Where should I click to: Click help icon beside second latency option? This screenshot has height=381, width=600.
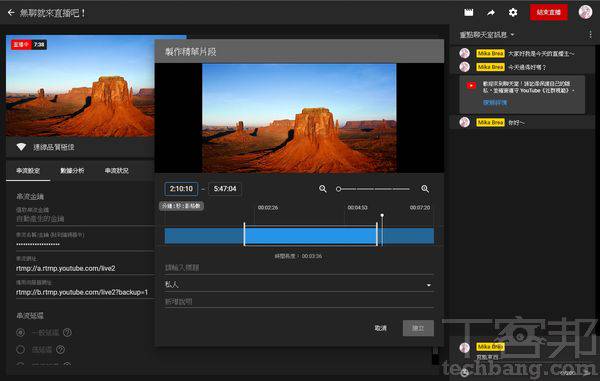pyautogui.click(x=60, y=349)
